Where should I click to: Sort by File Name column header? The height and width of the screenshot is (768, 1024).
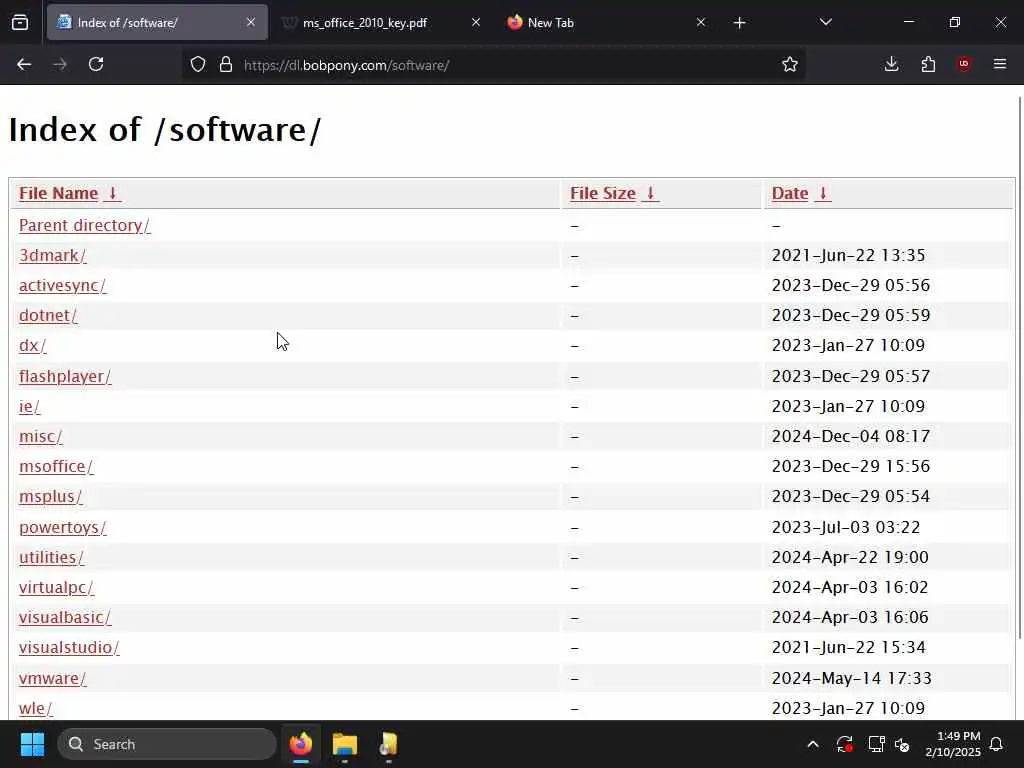[69, 193]
